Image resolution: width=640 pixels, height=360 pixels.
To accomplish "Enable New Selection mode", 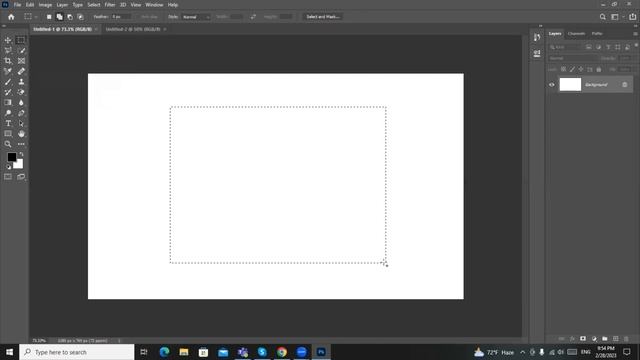I will coord(49,17).
